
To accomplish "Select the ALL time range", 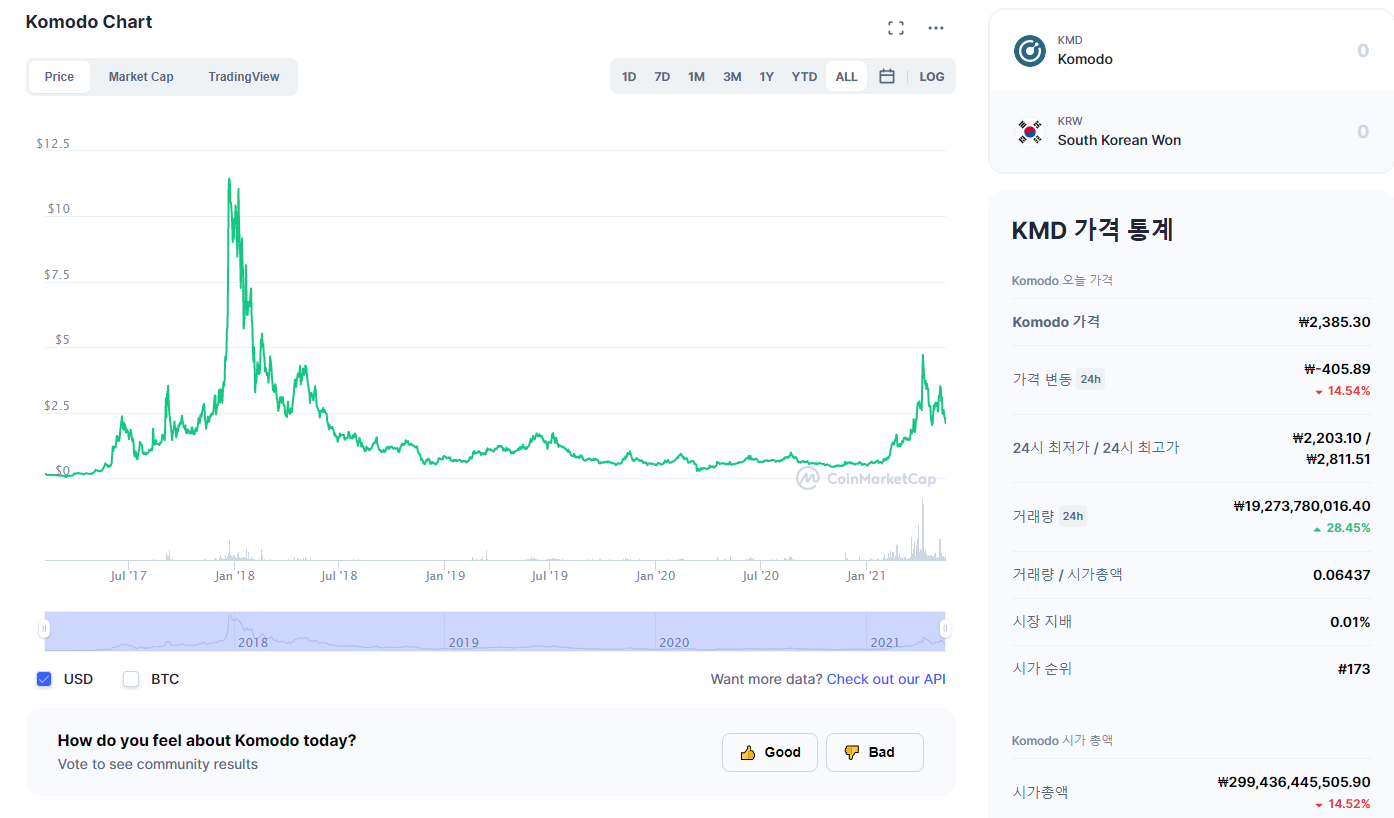I will click(846, 77).
